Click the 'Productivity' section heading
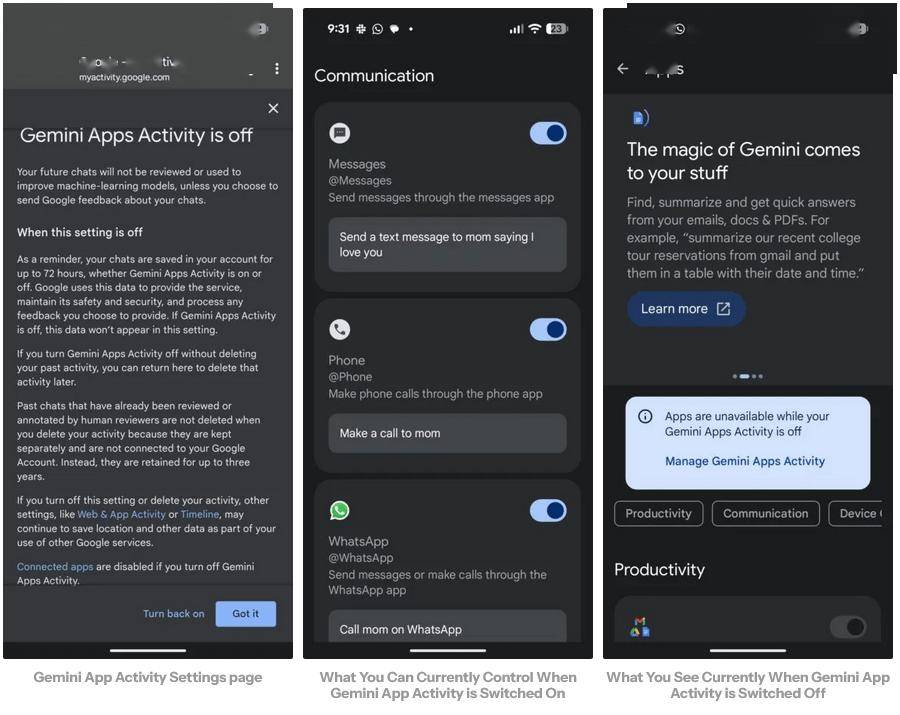Image resolution: width=900 pixels, height=715 pixels. coord(660,569)
